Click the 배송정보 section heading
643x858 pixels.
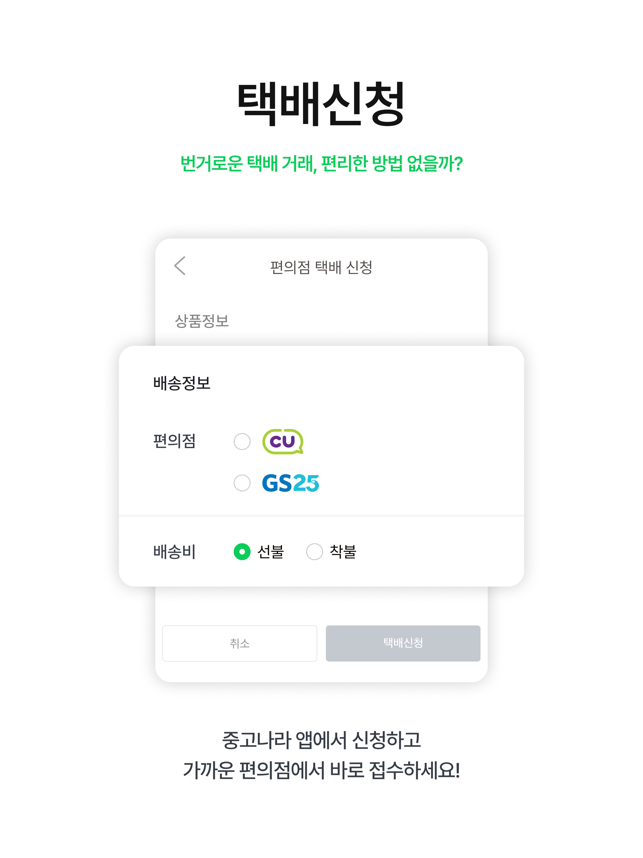182,383
